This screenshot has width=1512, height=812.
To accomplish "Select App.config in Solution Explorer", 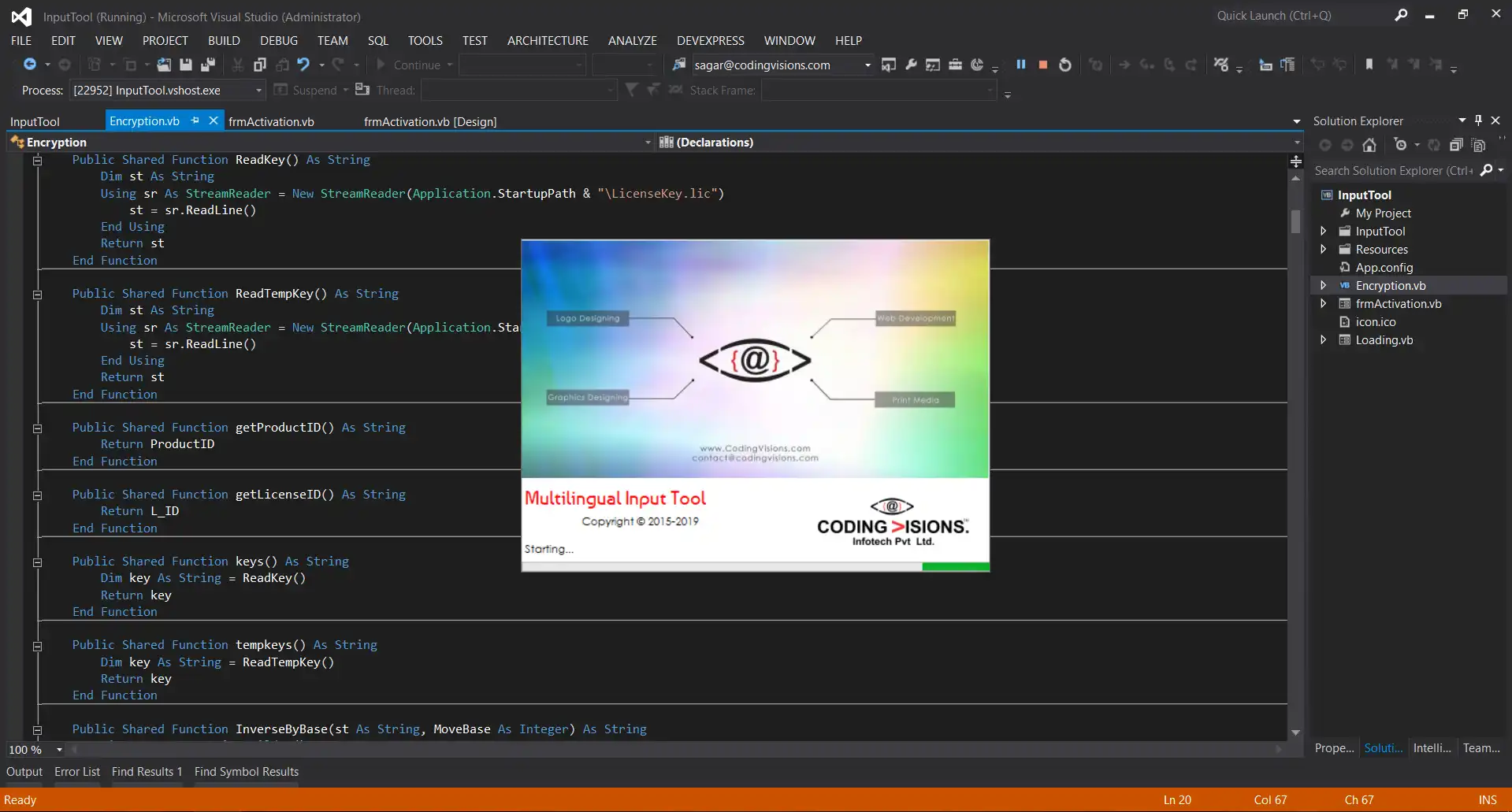I will [x=1384, y=267].
